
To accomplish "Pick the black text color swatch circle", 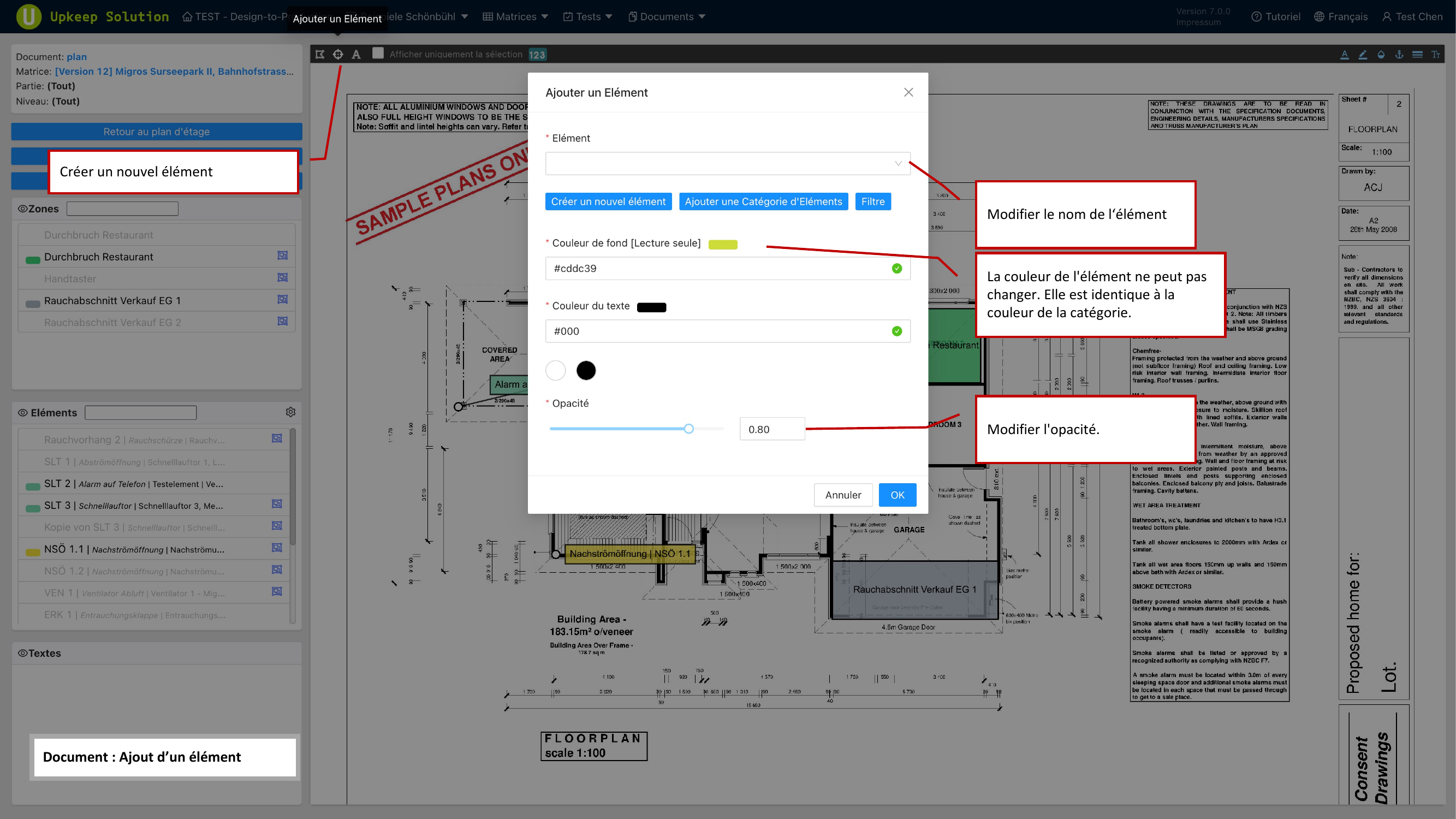I will point(586,370).
